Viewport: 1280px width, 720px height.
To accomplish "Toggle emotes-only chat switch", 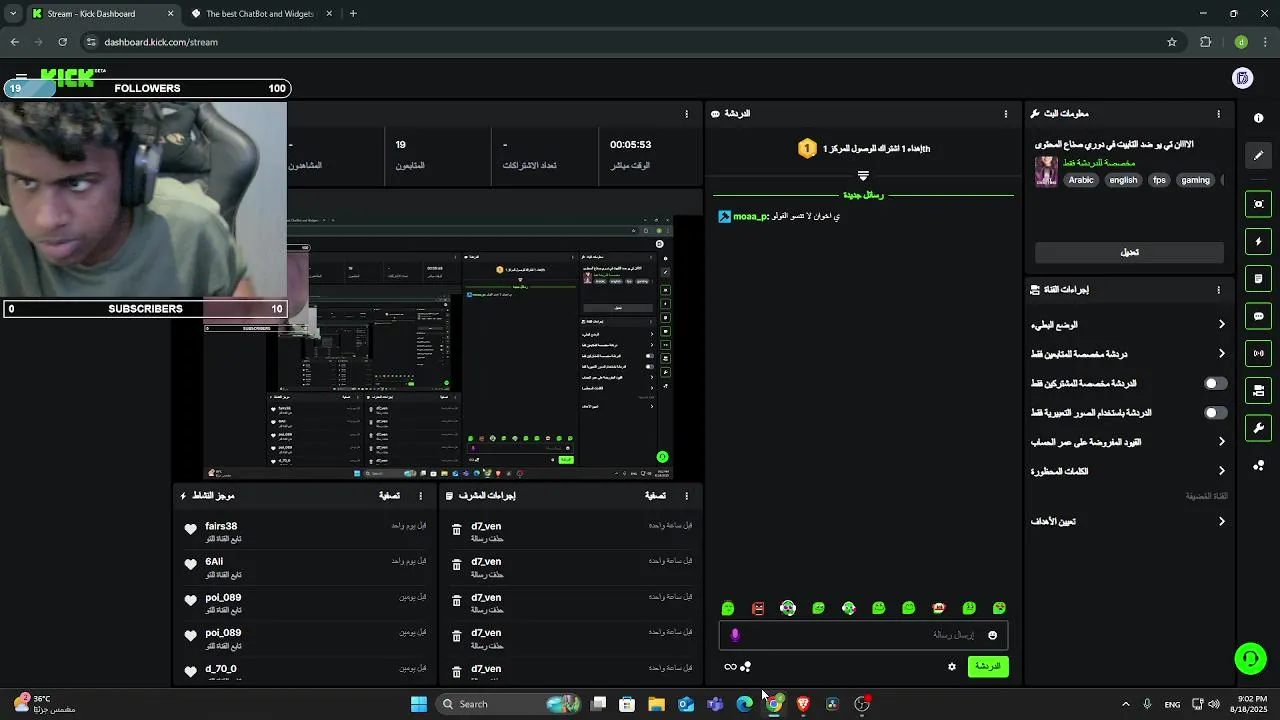I will tap(1215, 412).
